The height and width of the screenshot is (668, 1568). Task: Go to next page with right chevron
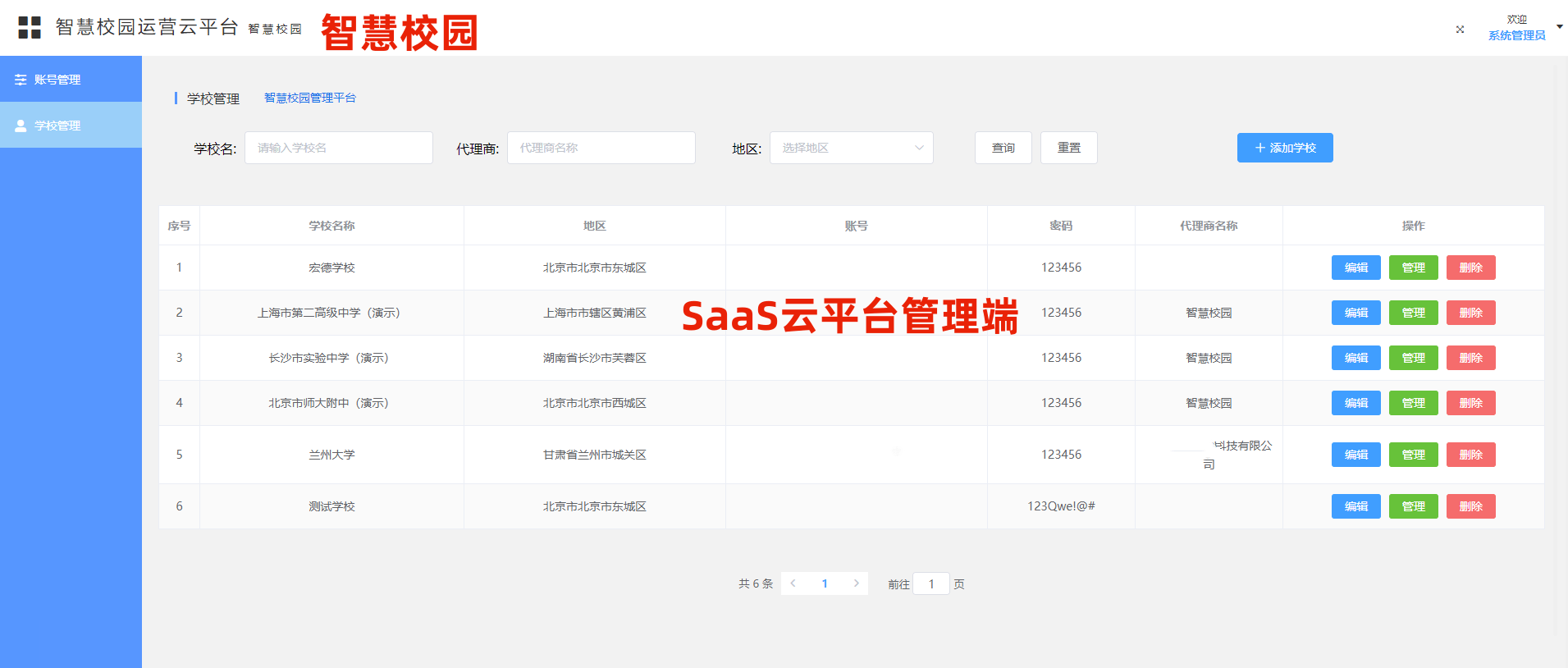pos(857,583)
